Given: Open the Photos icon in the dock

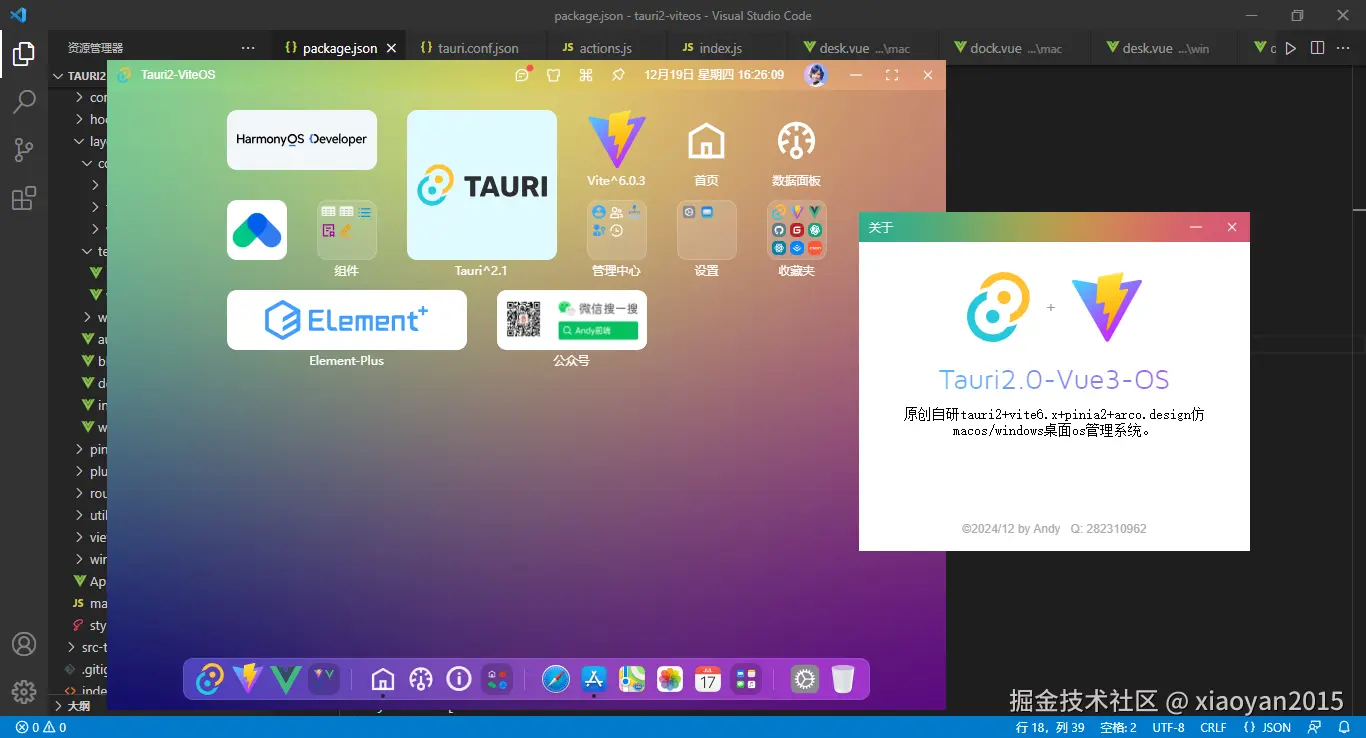Looking at the screenshot, I should coord(670,680).
